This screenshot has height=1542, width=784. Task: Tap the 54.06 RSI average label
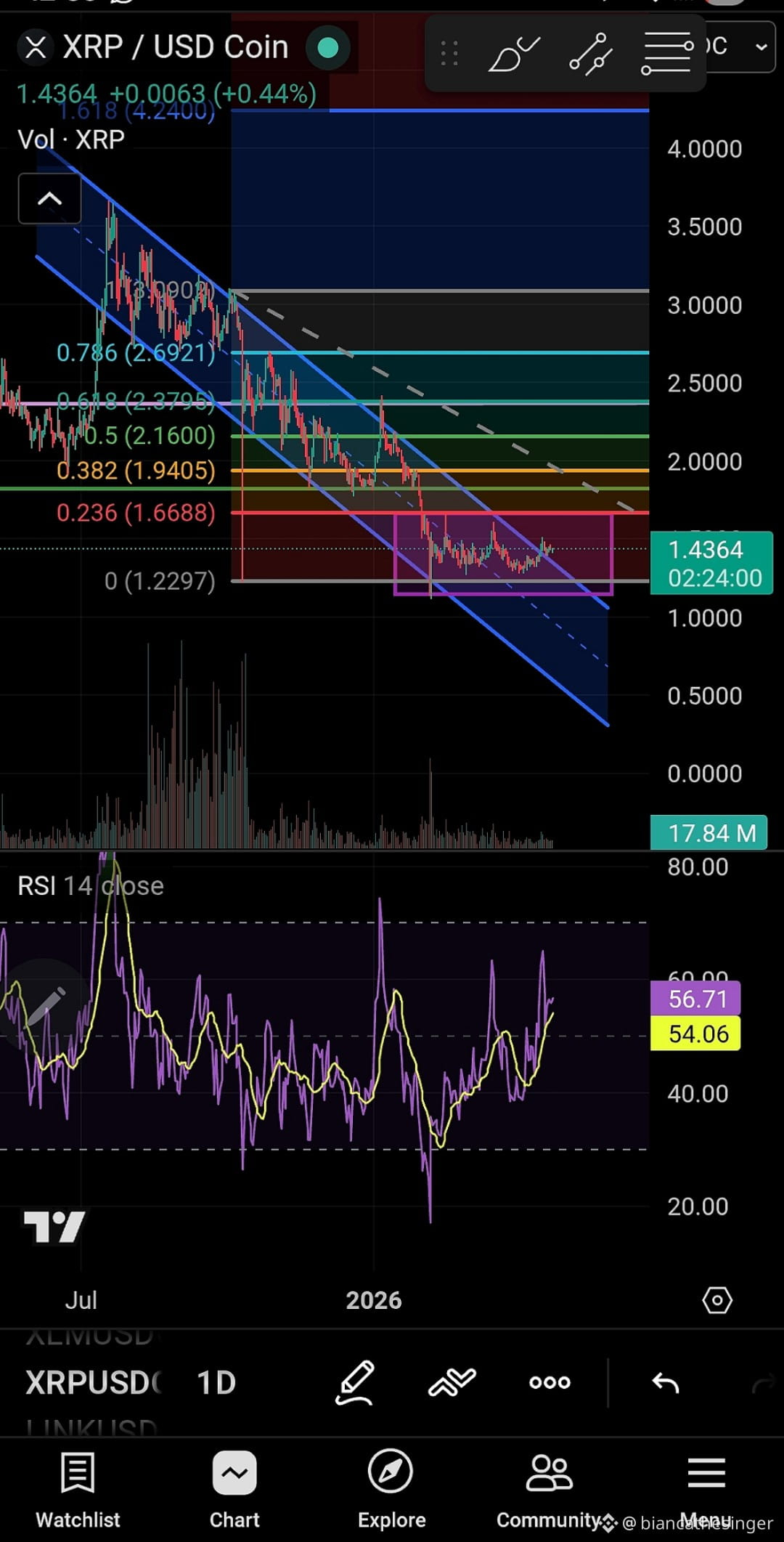(695, 1034)
